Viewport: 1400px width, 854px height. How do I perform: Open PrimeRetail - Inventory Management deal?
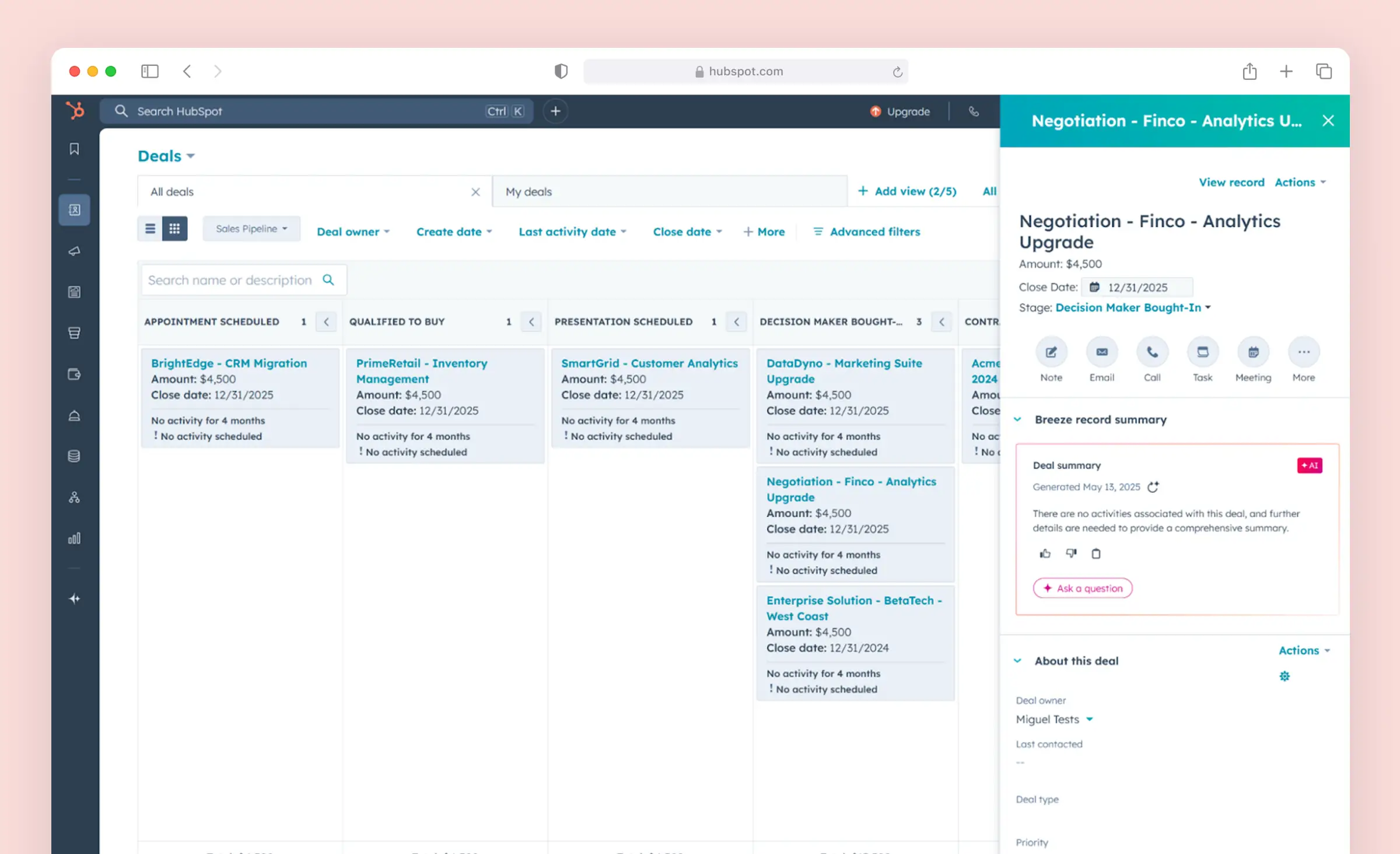[422, 371]
